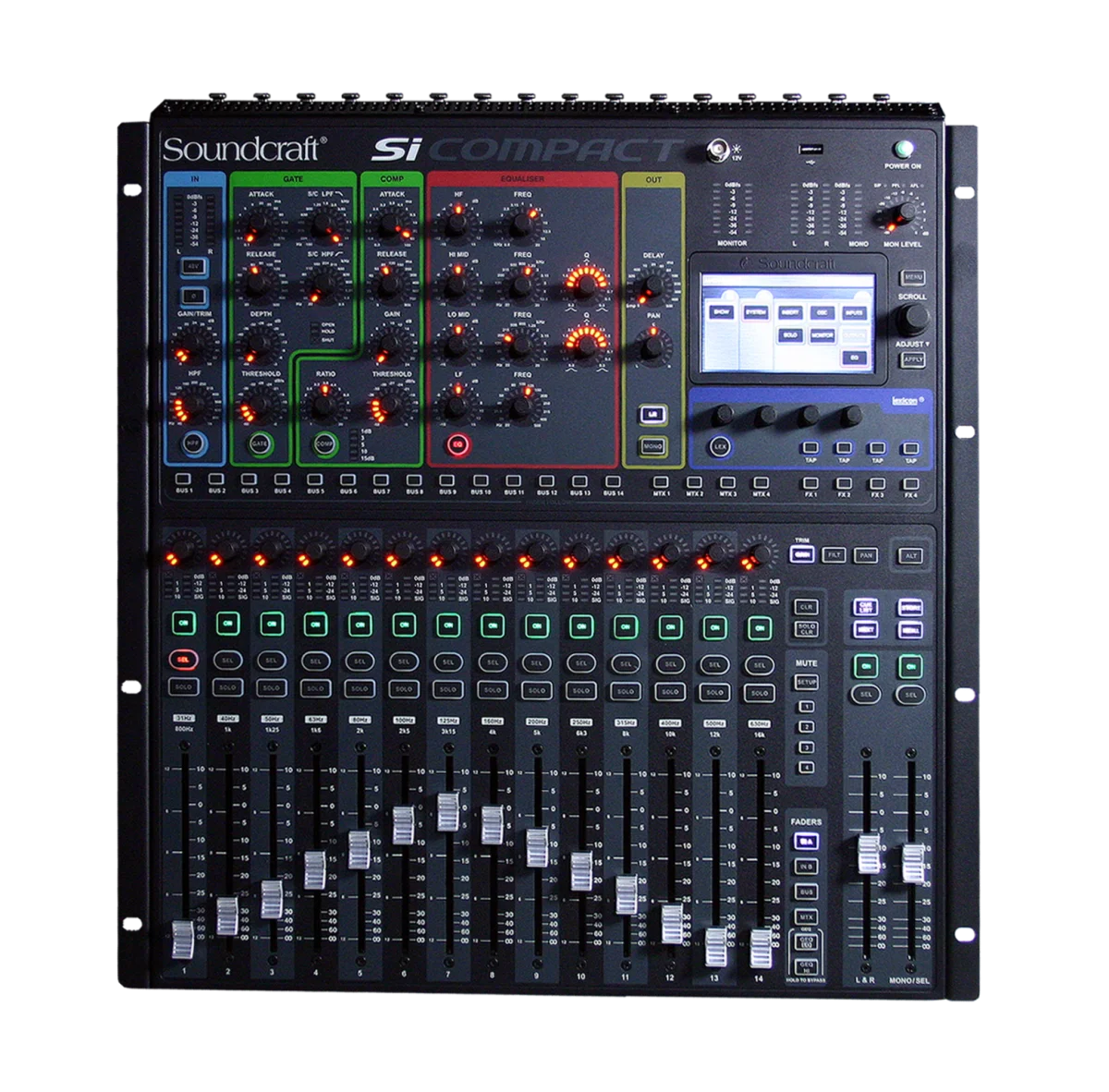Choose the IN A fader layer button
The image size is (1109, 1092).
[x=806, y=841]
